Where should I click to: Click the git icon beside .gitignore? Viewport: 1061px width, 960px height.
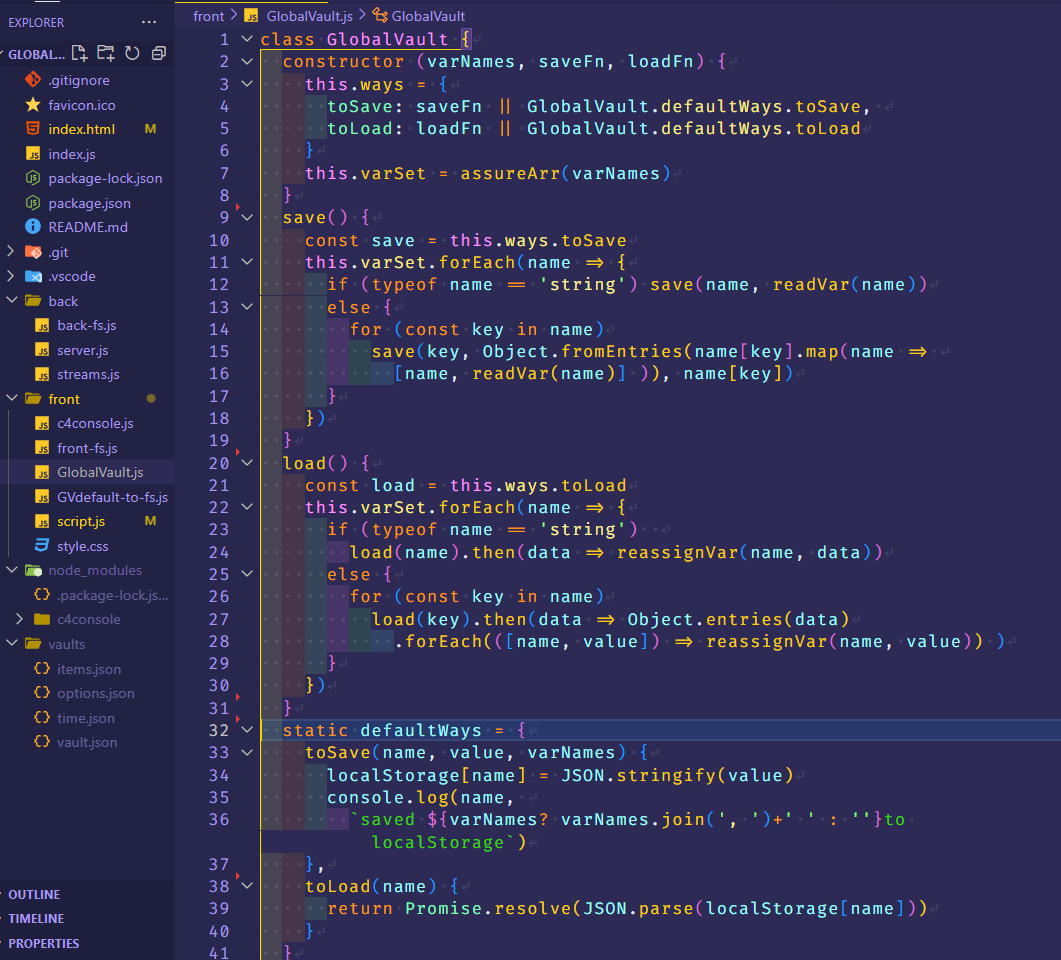[x=32, y=80]
